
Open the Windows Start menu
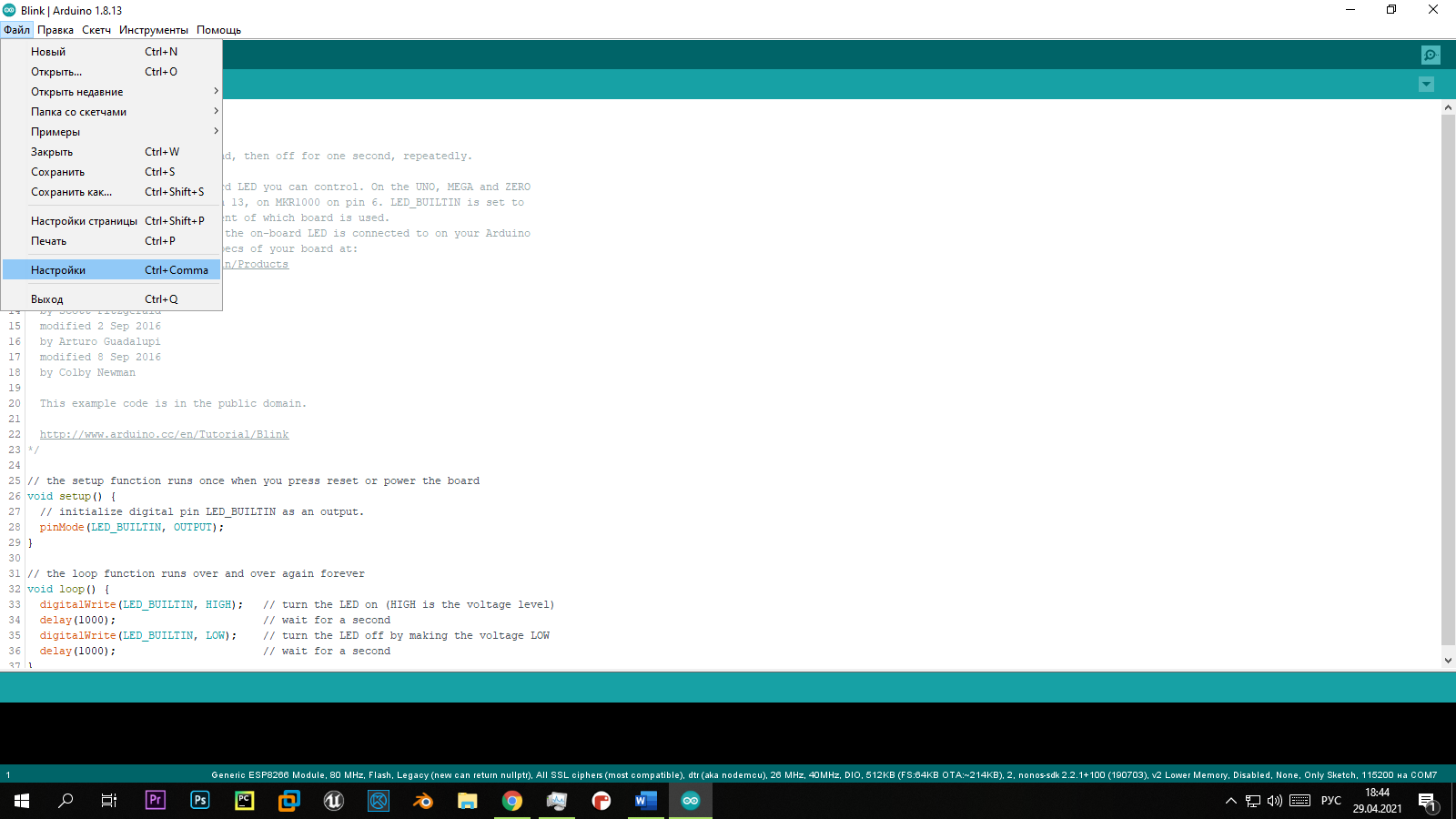[x=22, y=801]
